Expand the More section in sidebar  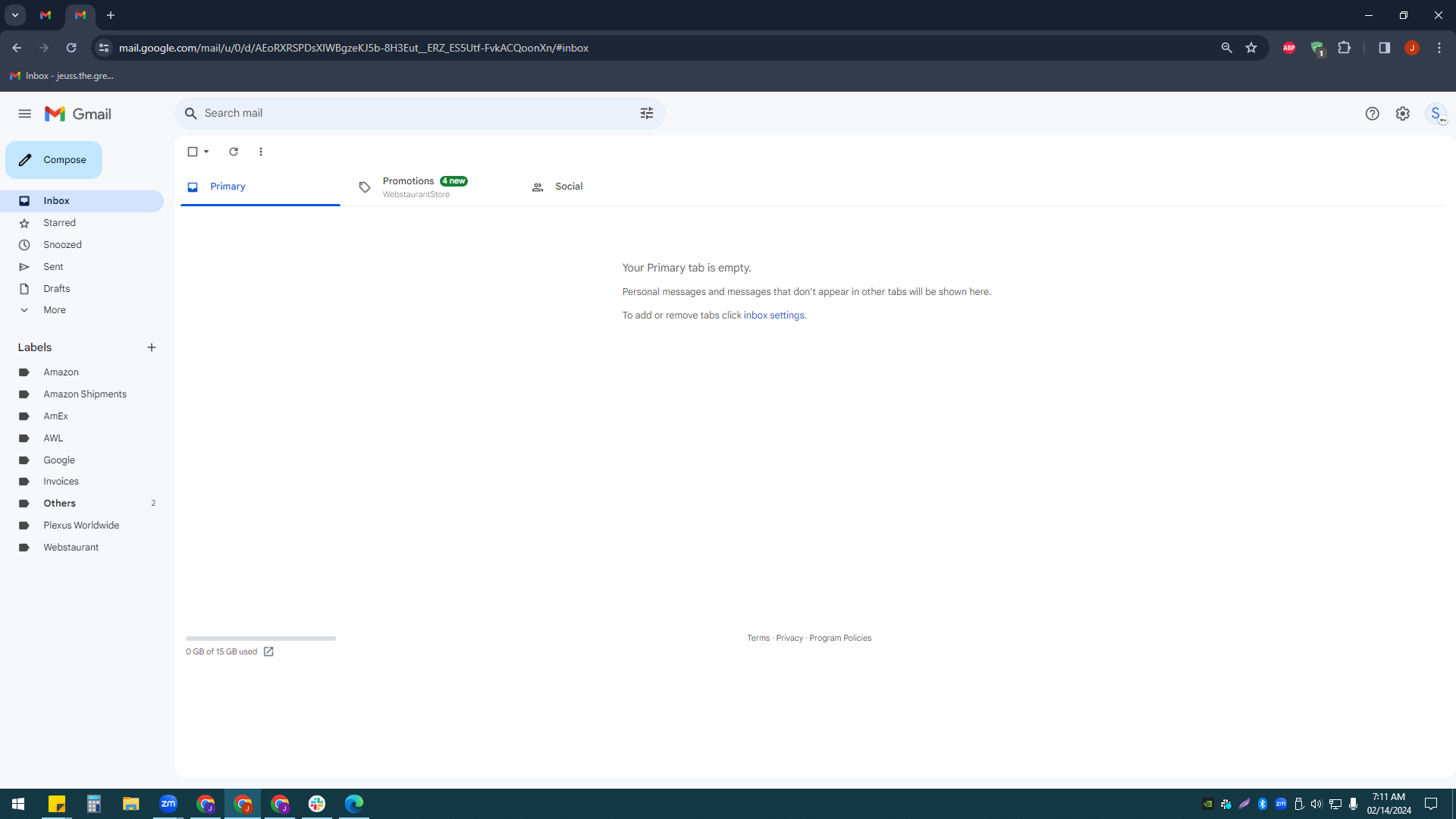pyautogui.click(x=55, y=310)
